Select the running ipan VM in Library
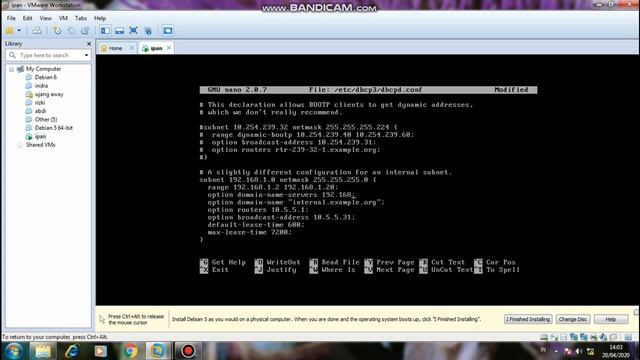 pos(40,136)
